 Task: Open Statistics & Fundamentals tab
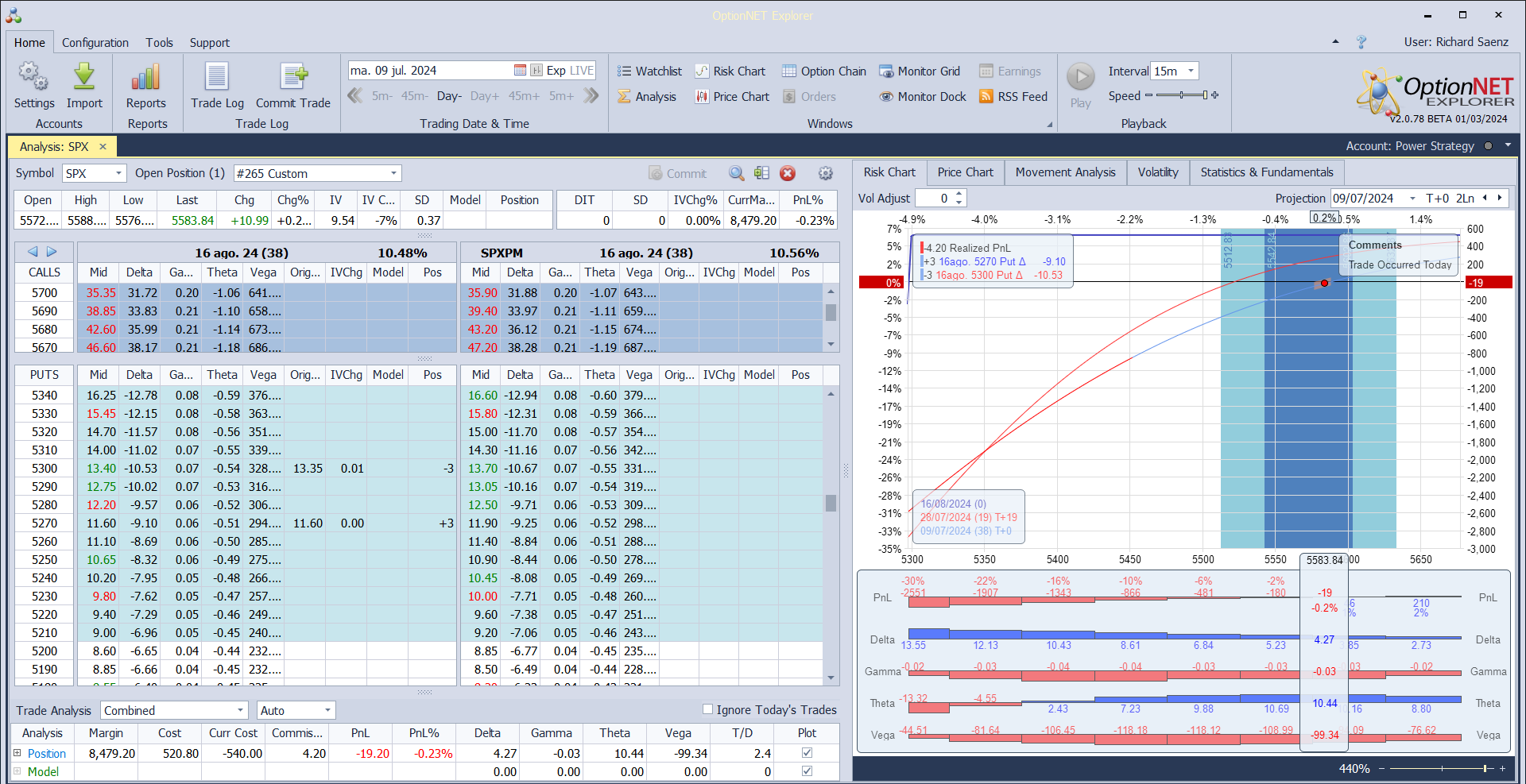1267,172
